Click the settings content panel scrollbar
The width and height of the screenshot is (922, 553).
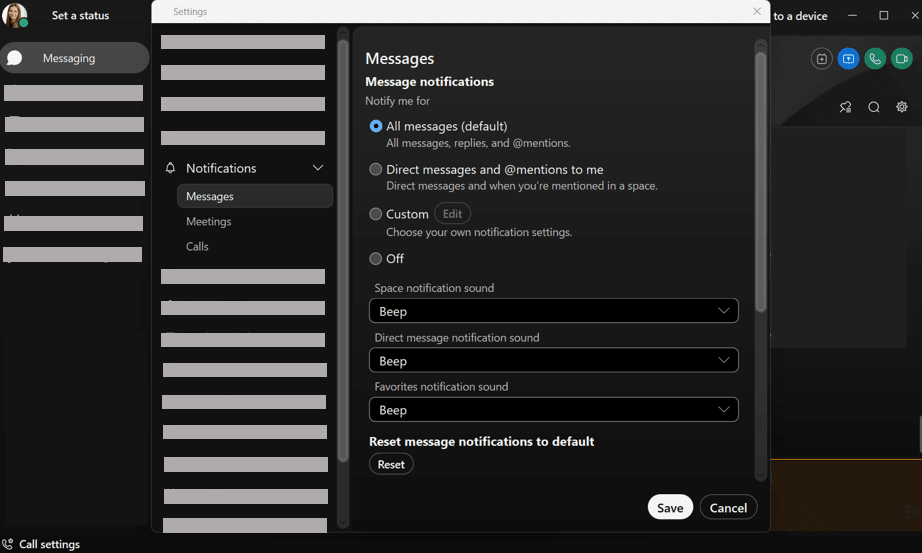click(x=760, y=182)
